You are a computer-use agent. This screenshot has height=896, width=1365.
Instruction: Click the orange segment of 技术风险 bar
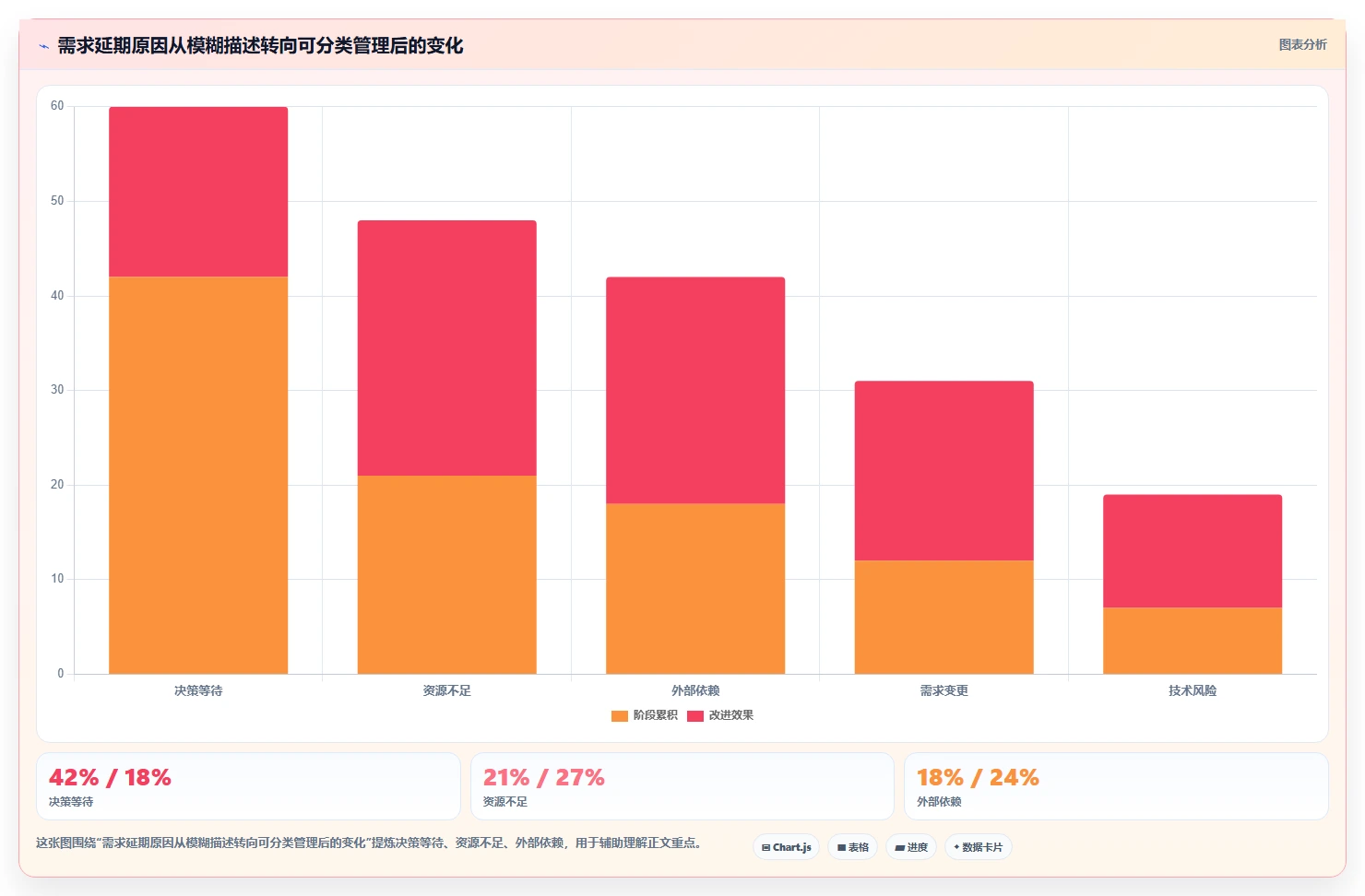[1193, 641]
